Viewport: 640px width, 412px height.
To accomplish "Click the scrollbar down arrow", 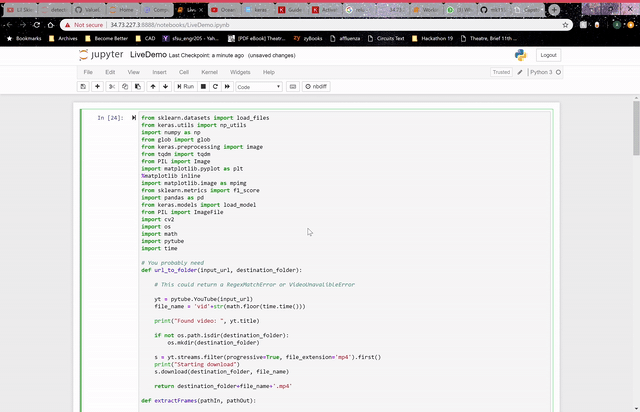I will point(636,408).
